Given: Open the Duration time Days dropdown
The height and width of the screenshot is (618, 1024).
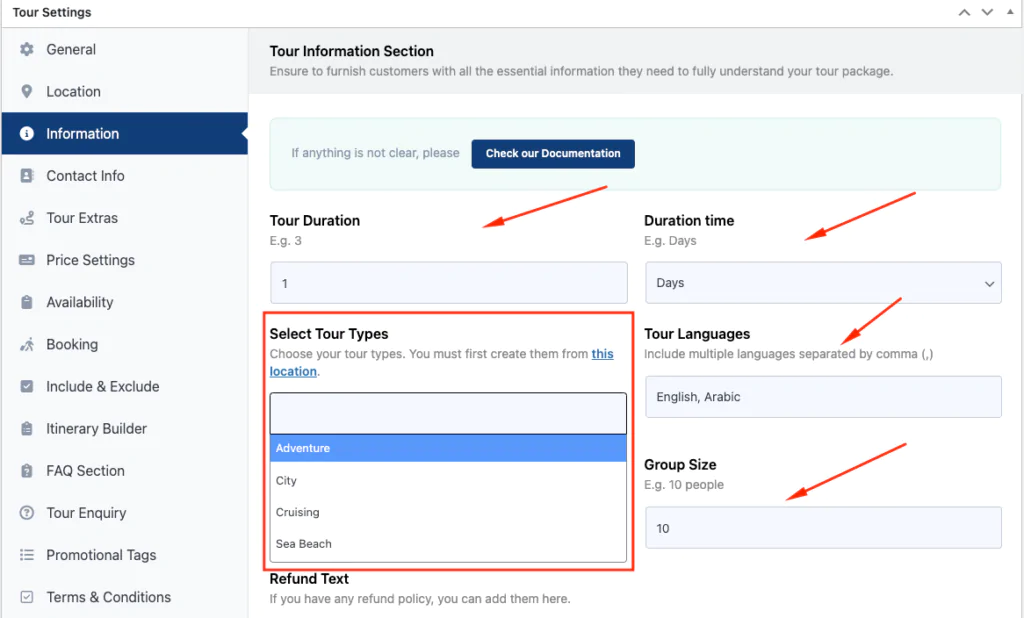Looking at the screenshot, I should (823, 283).
